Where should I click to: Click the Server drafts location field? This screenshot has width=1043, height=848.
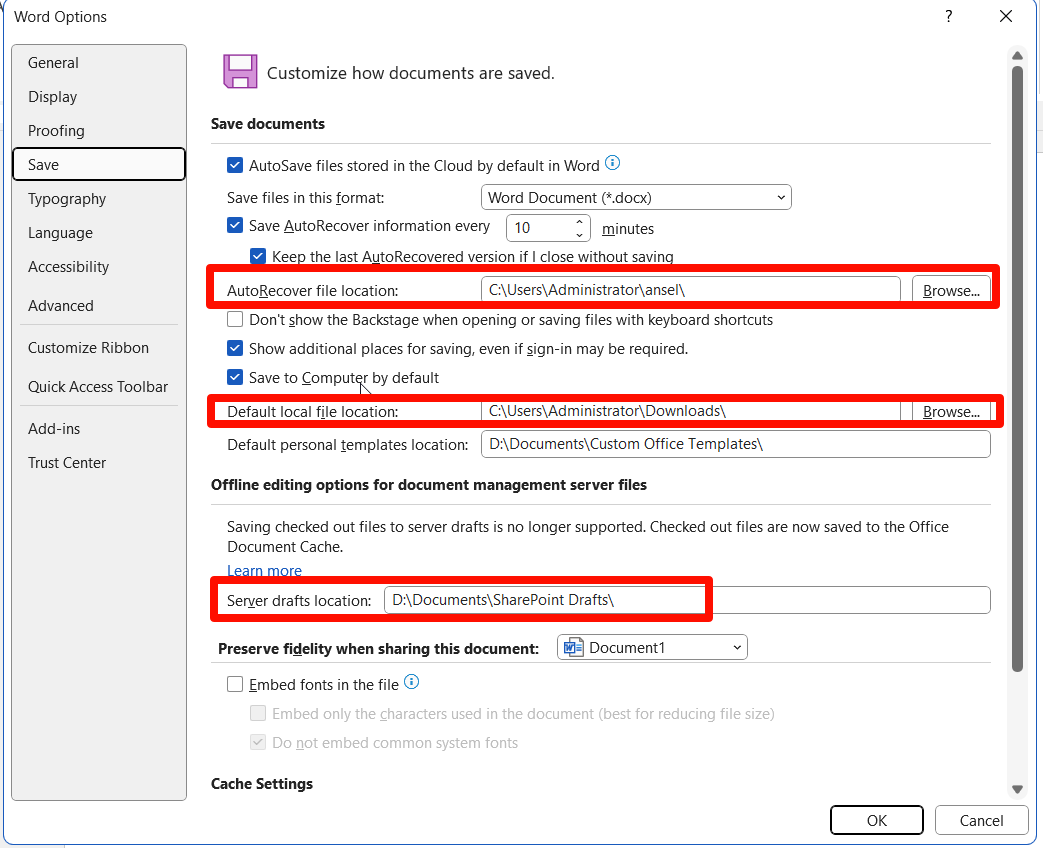click(x=687, y=600)
